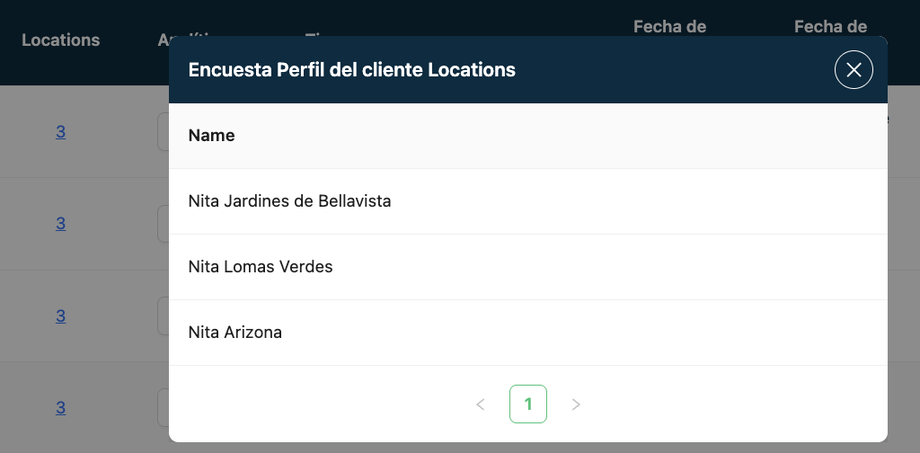This screenshot has width=920, height=453.
Task: Click the left Fecha de column header
Action: click(x=669, y=26)
